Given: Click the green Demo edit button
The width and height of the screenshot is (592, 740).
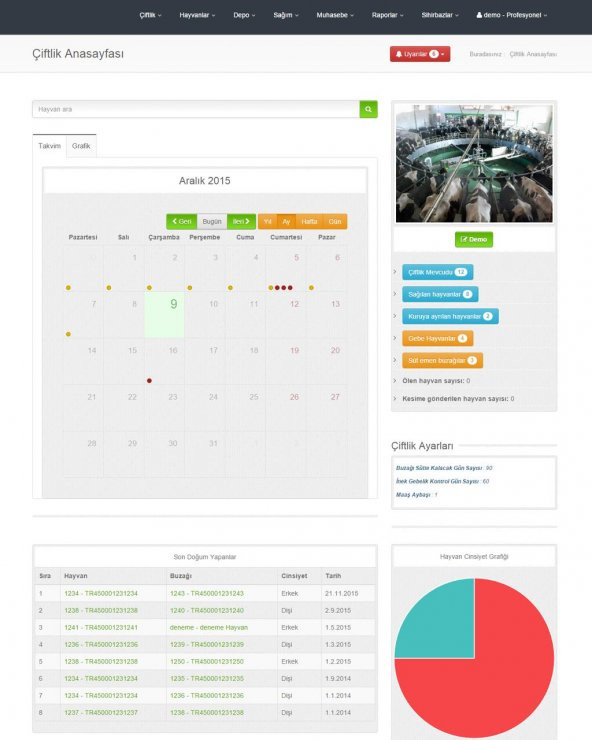Looking at the screenshot, I should pyautogui.click(x=474, y=239).
